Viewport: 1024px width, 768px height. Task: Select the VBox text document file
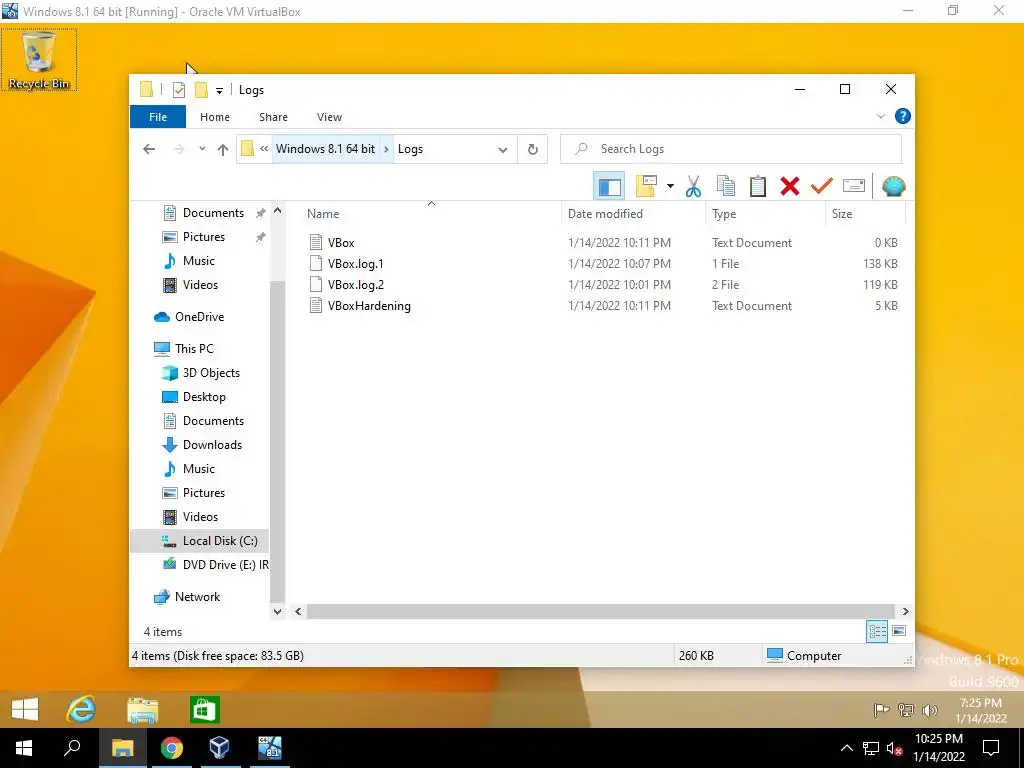[341, 242]
